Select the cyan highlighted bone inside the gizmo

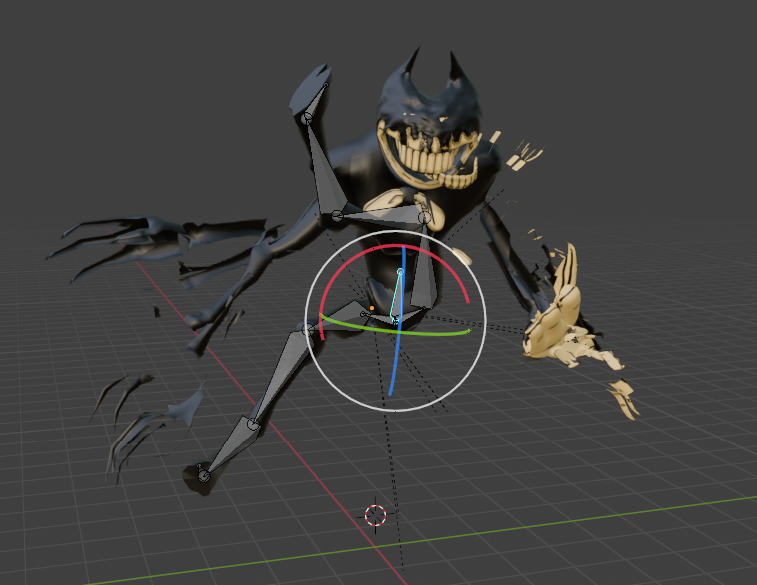point(397,295)
